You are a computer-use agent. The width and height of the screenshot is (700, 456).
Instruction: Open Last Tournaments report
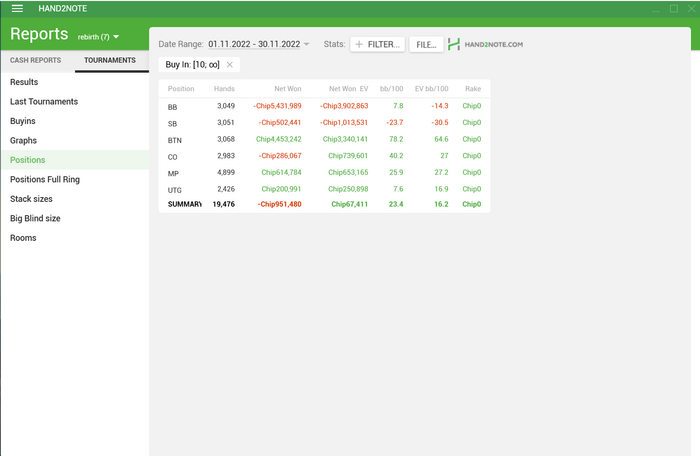pyautogui.click(x=44, y=102)
